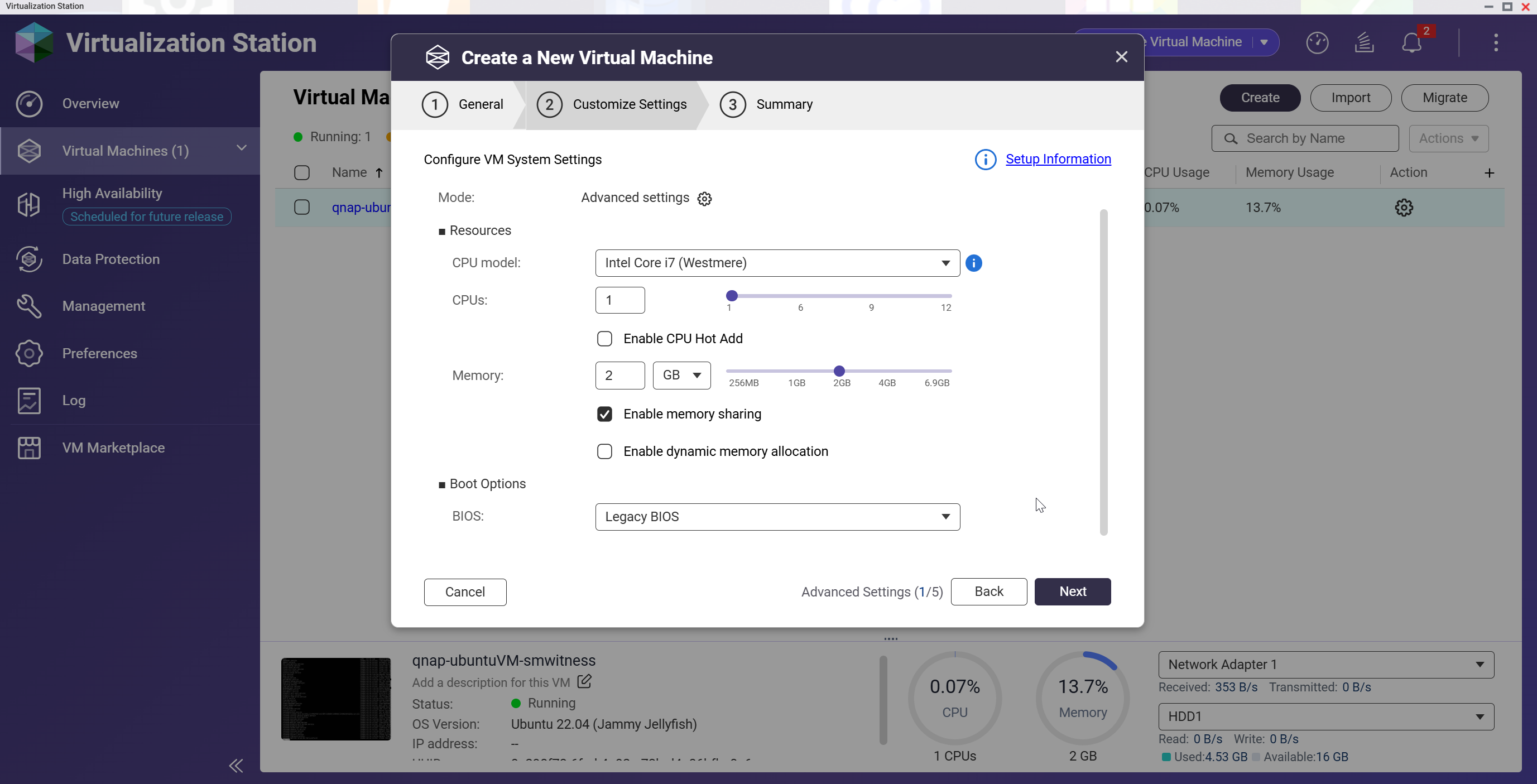Open the qnap-ubuntu VM name link

[x=361, y=208]
